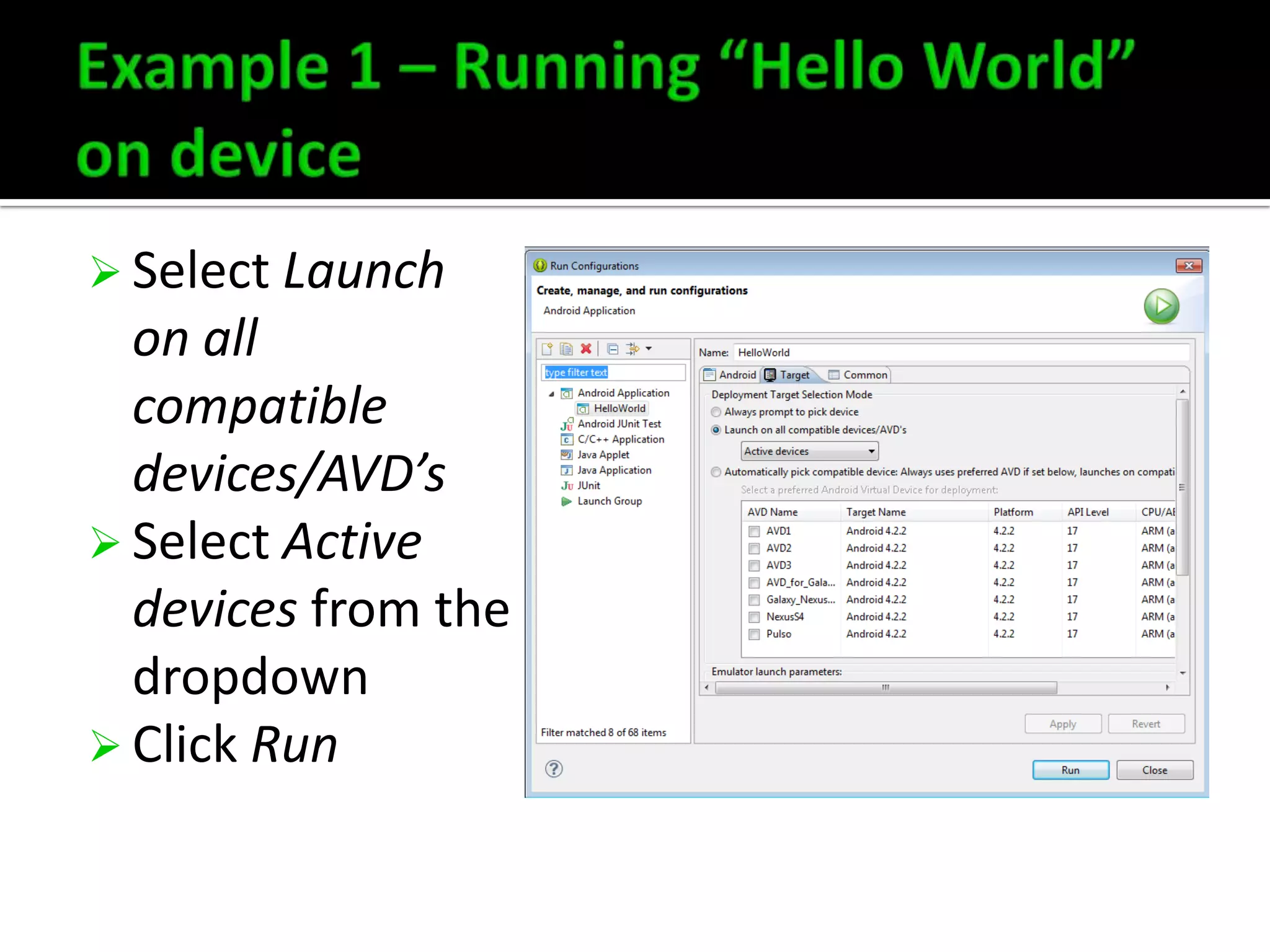Click the Close button
This screenshot has width=1270, height=952.
1155,770
